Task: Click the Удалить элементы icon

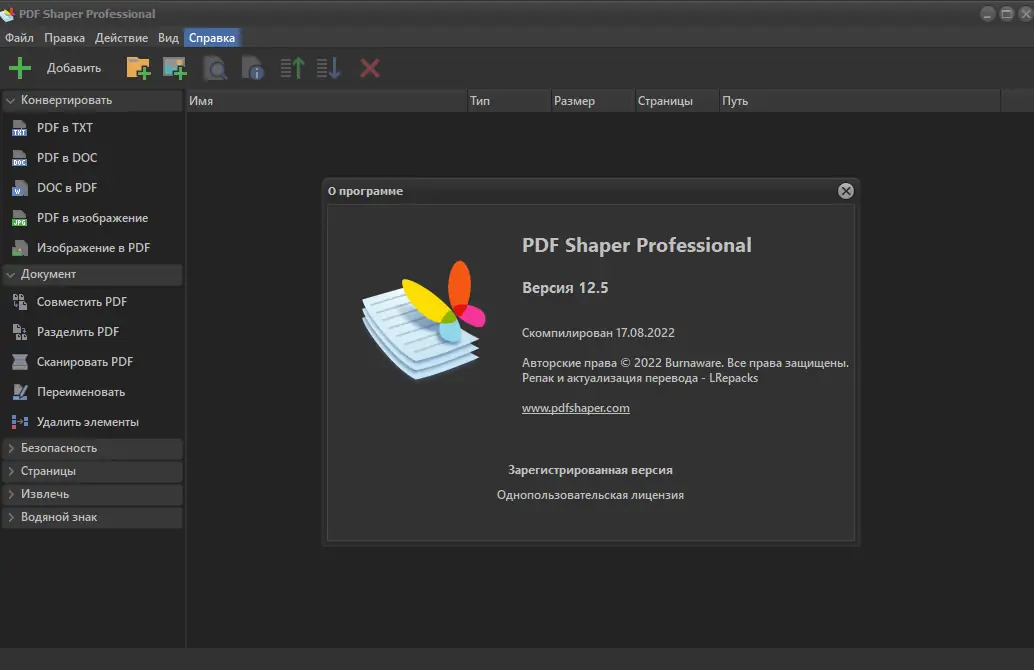Action: click(x=20, y=422)
